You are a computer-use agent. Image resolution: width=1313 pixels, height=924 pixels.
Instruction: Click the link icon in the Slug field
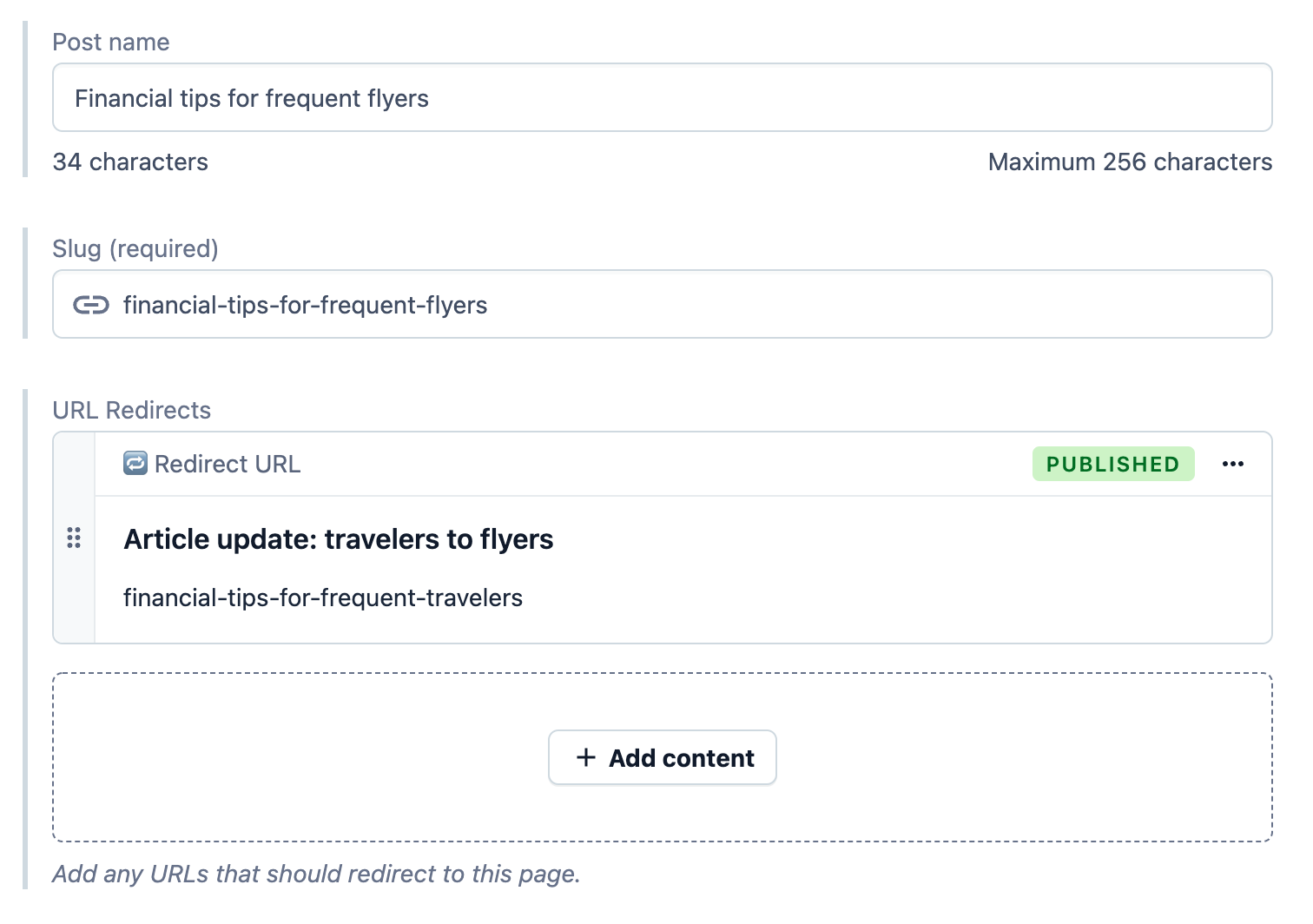point(91,305)
